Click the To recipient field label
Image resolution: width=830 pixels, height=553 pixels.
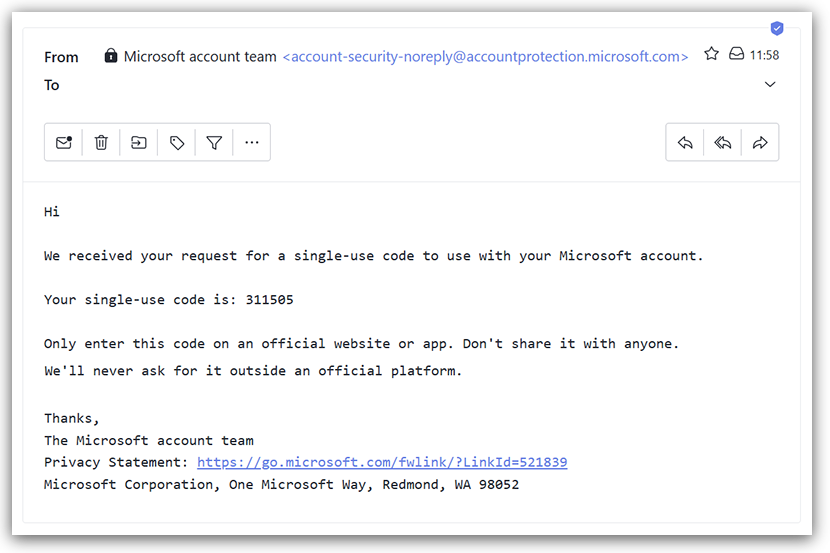(52, 85)
